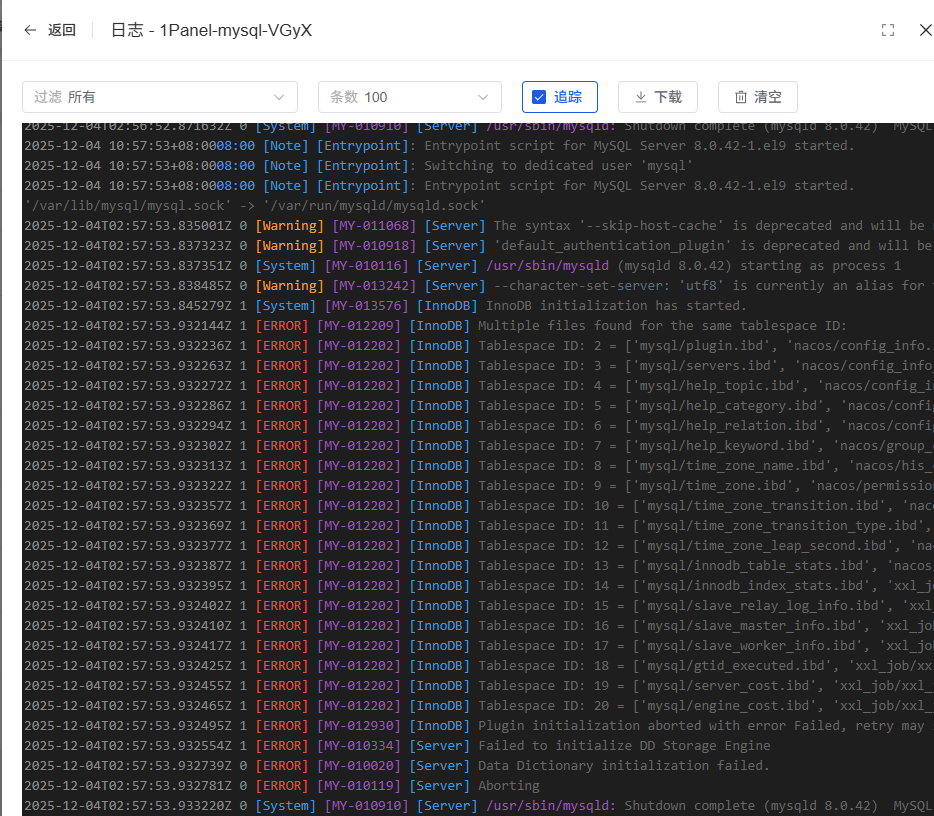Click the back arrow icon

click(30, 30)
